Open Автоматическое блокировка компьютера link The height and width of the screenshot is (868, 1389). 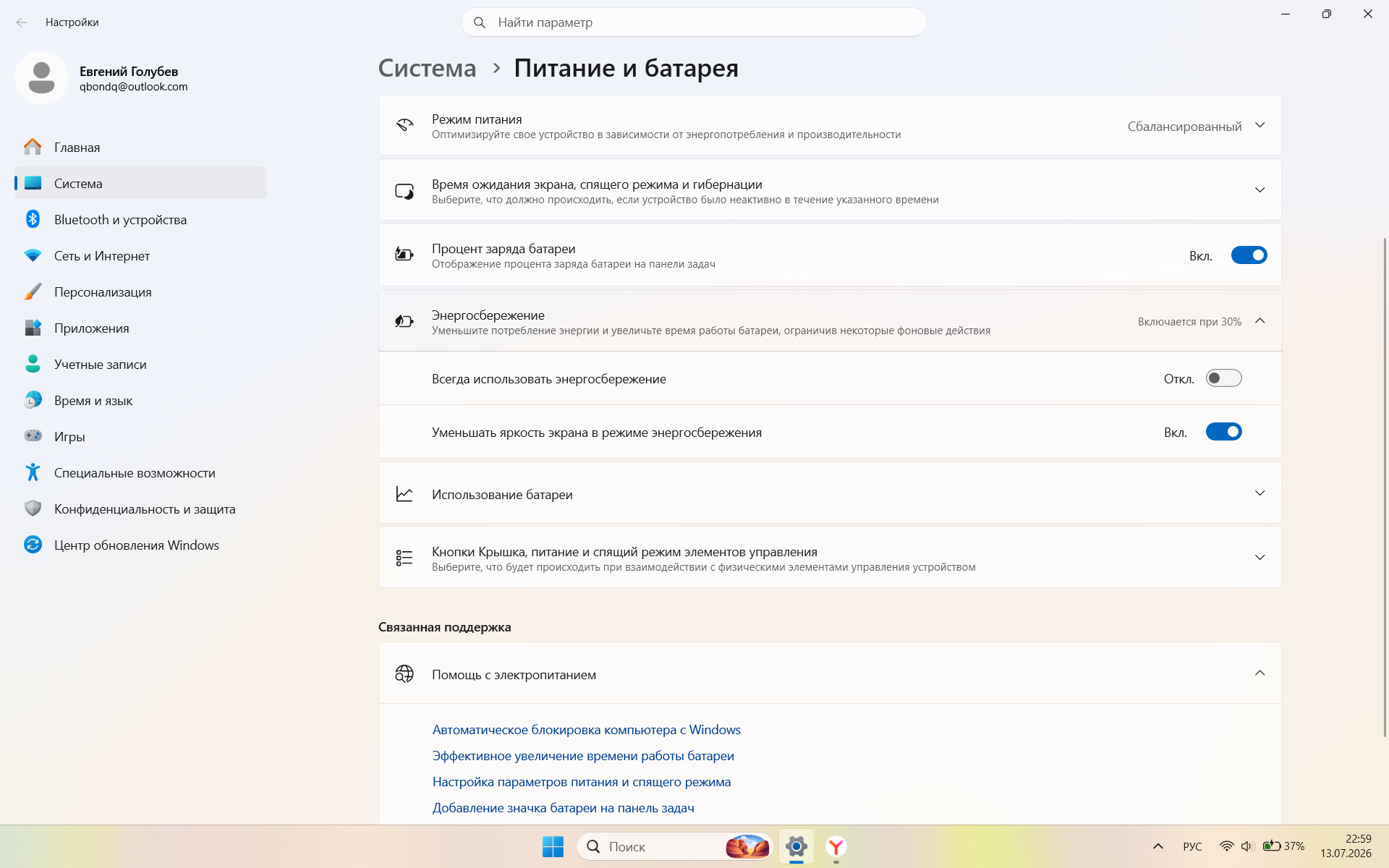[586, 730]
